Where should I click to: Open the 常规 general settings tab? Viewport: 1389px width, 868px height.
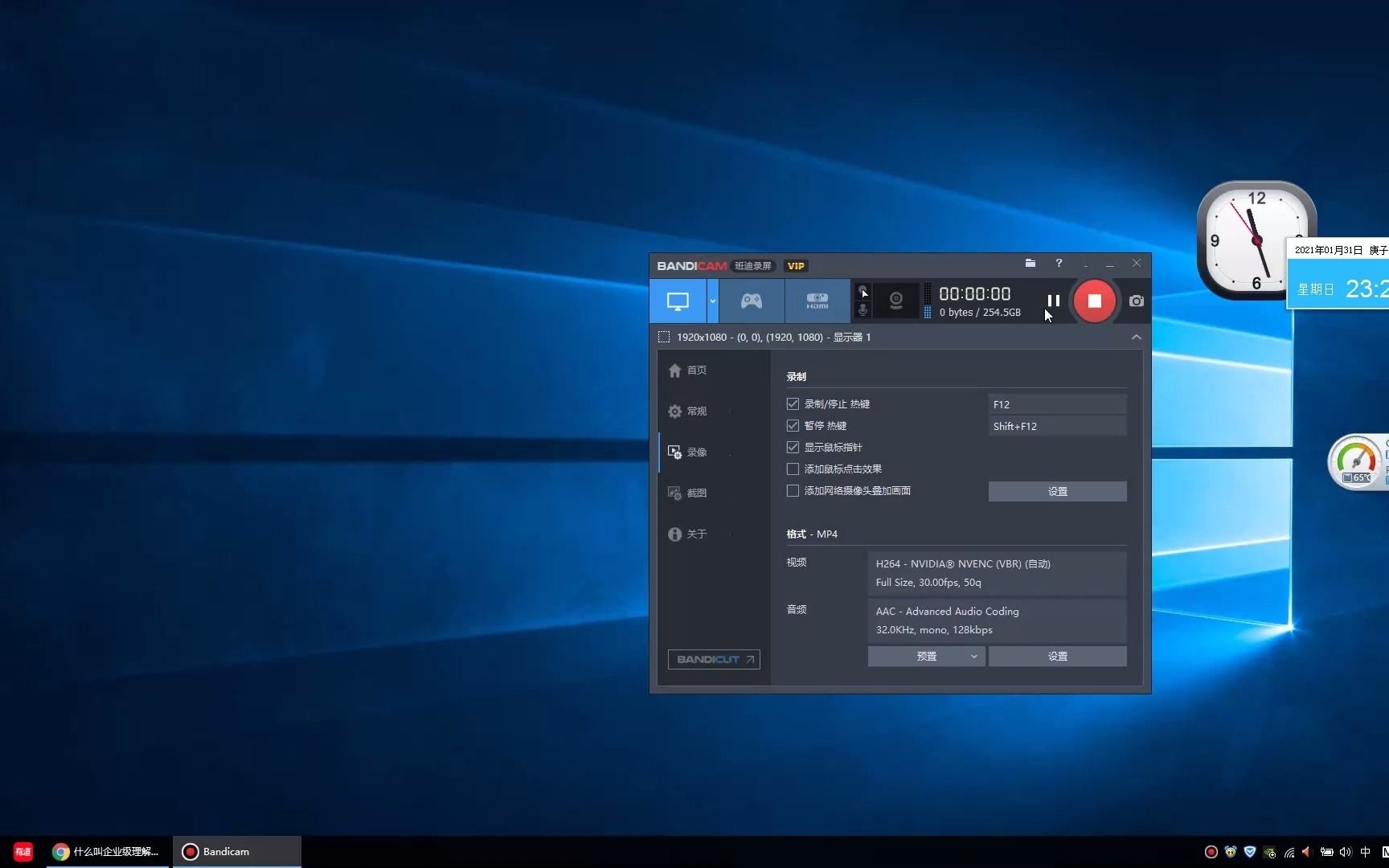pos(688,411)
